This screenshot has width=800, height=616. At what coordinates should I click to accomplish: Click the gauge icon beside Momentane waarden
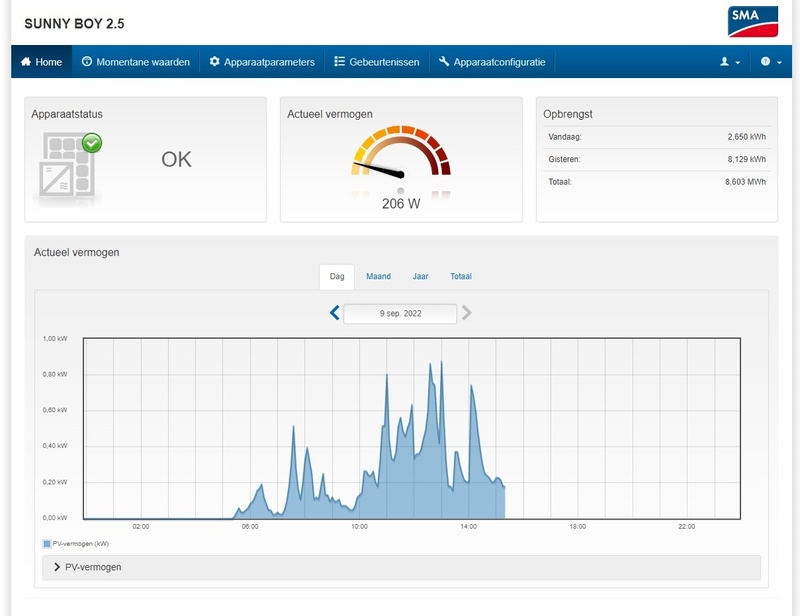coord(87,61)
